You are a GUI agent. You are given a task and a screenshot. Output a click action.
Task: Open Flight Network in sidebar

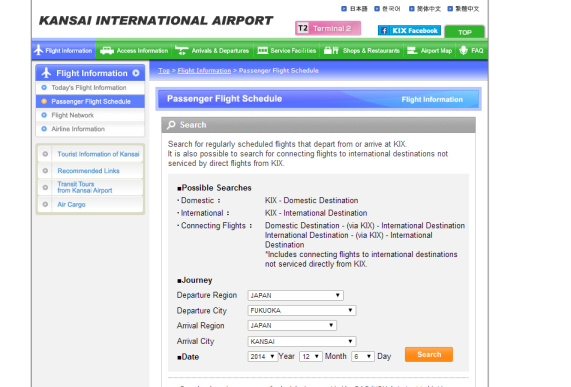tap(90, 115)
